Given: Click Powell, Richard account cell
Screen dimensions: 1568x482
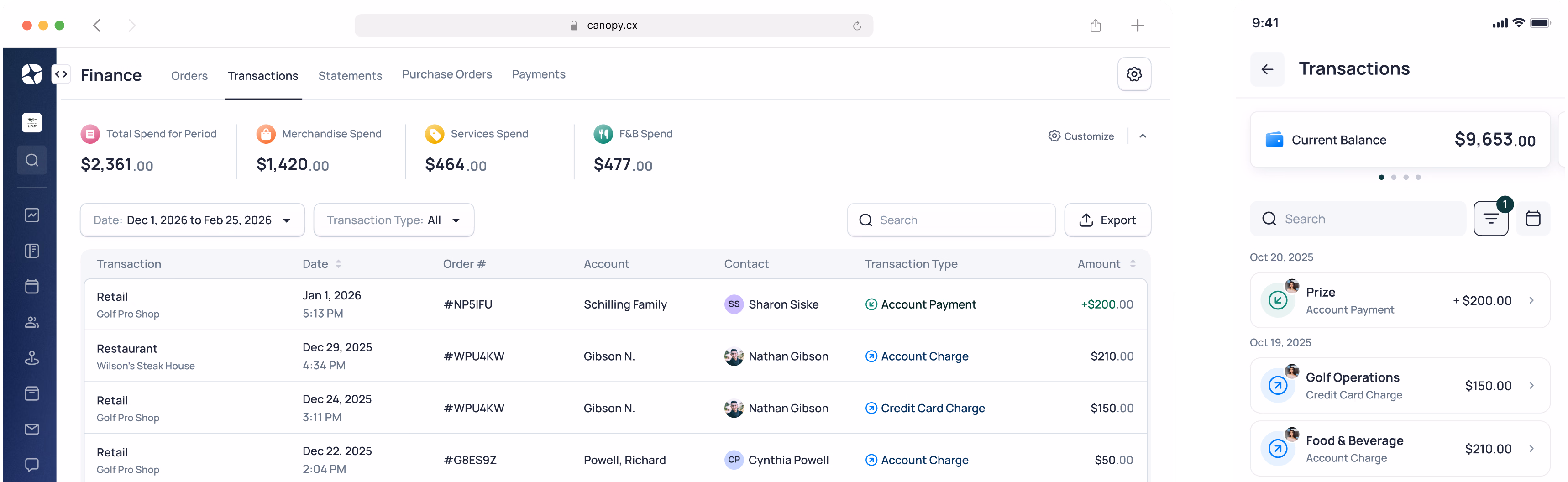Looking at the screenshot, I should pyautogui.click(x=624, y=460).
